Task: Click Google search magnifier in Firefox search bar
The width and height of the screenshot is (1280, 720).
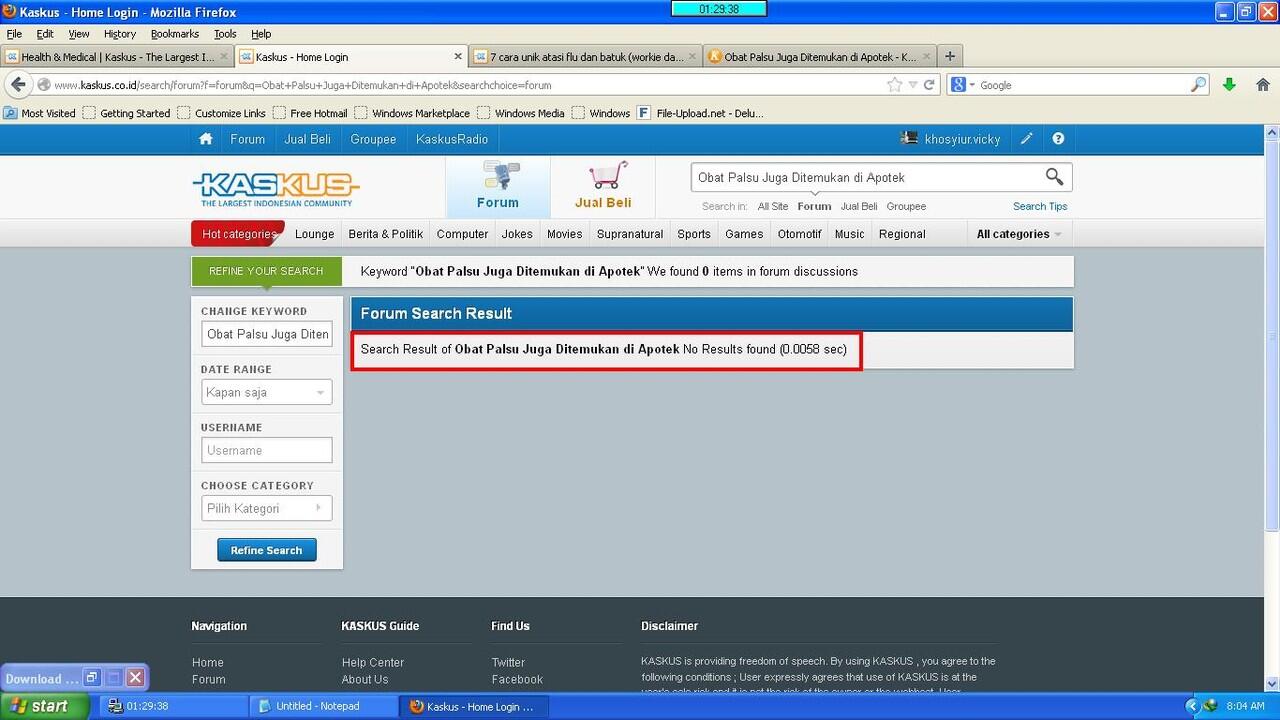Action: [1198, 85]
